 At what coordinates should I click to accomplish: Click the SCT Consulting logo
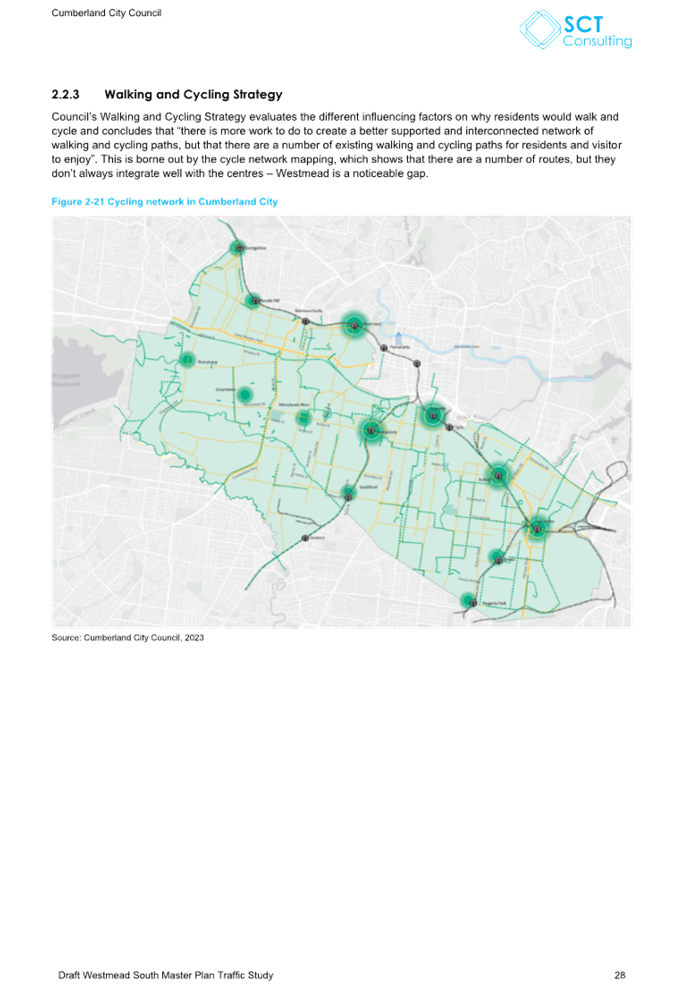[575, 30]
